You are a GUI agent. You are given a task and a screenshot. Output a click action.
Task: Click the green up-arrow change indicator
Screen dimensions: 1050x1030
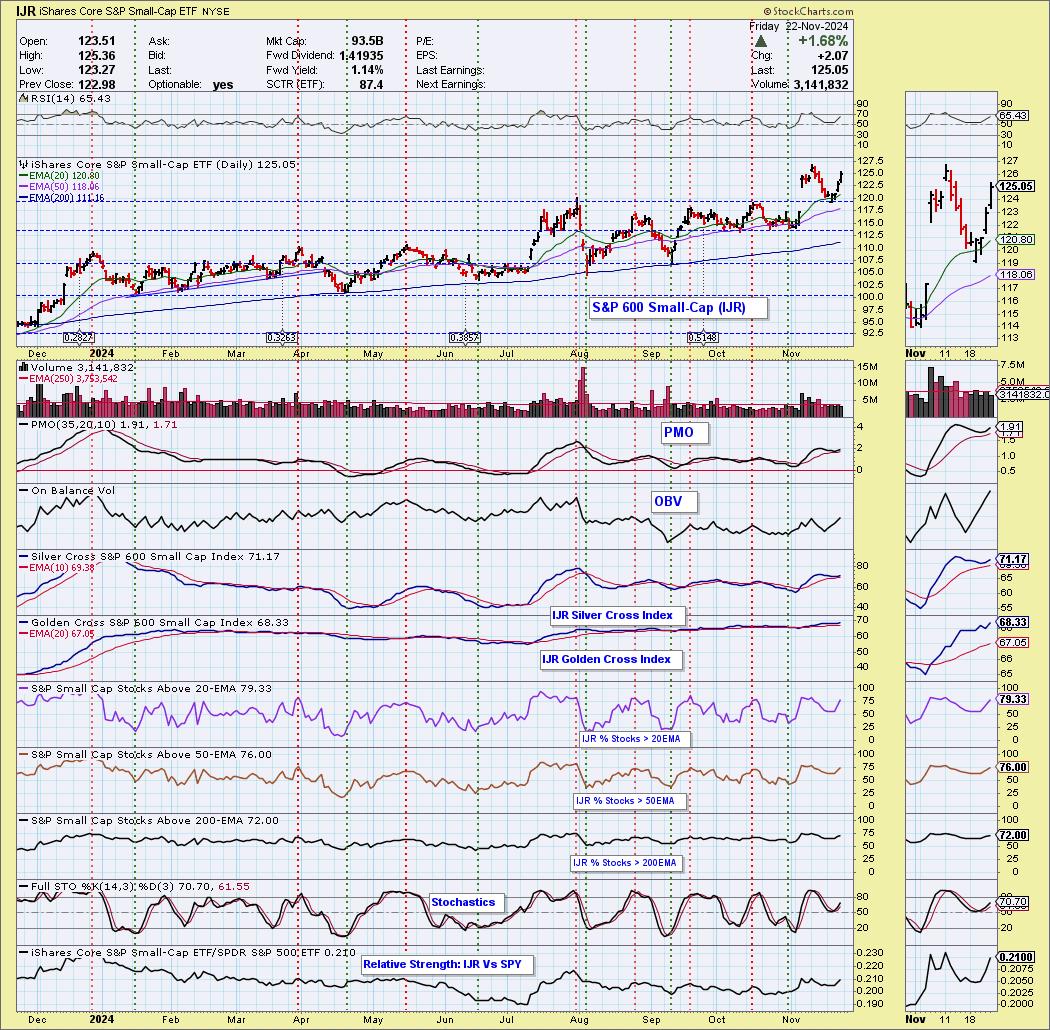[x=761, y=42]
